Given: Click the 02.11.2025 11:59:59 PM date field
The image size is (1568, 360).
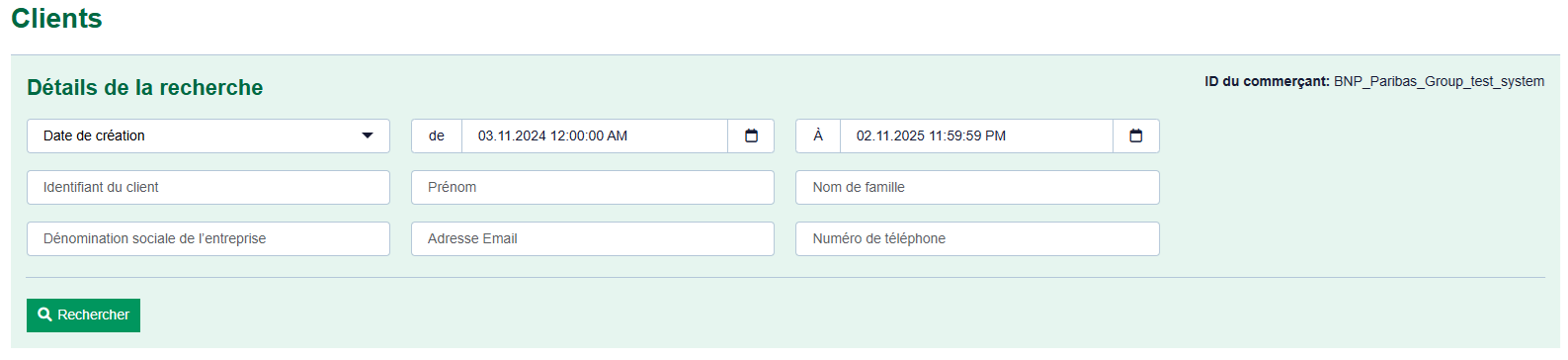Looking at the screenshot, I should 976,135.
